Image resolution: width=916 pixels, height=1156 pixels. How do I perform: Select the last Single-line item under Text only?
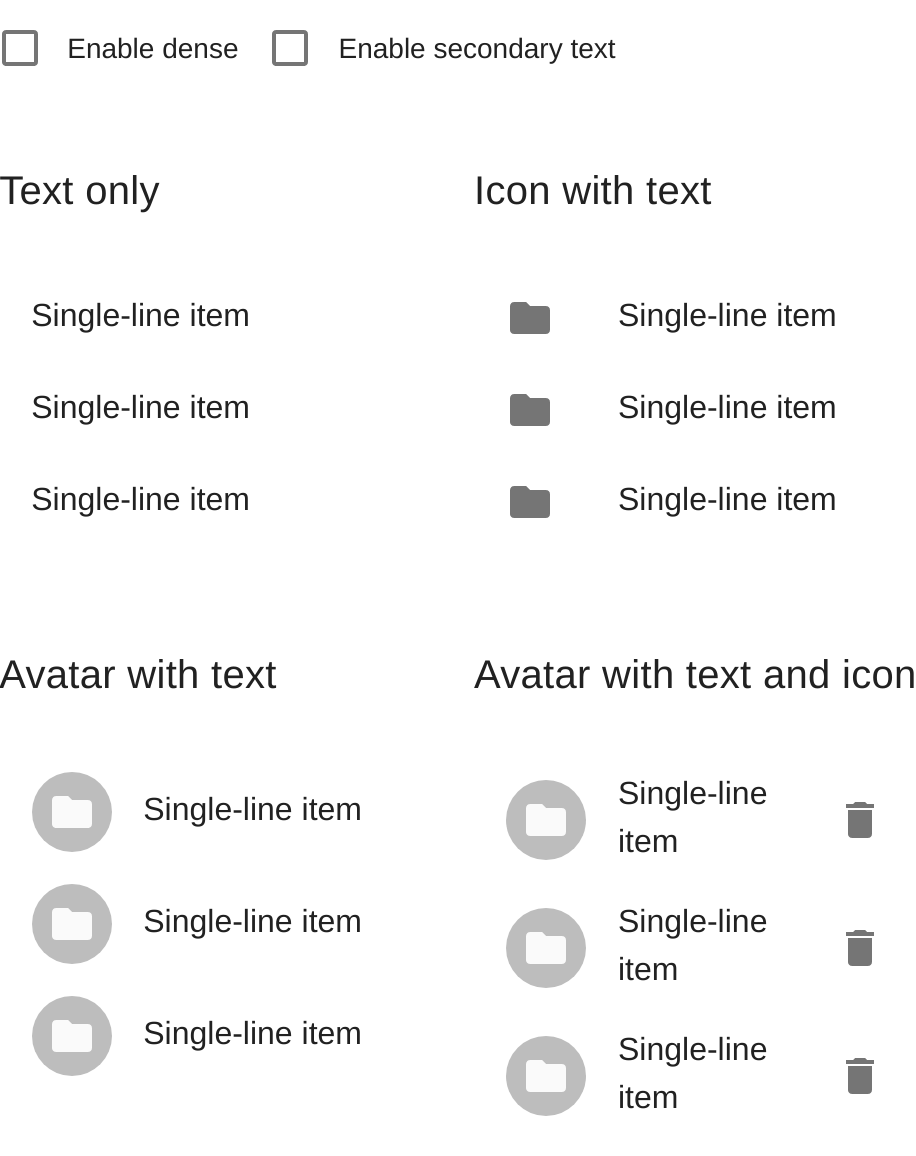coord(140,499)
